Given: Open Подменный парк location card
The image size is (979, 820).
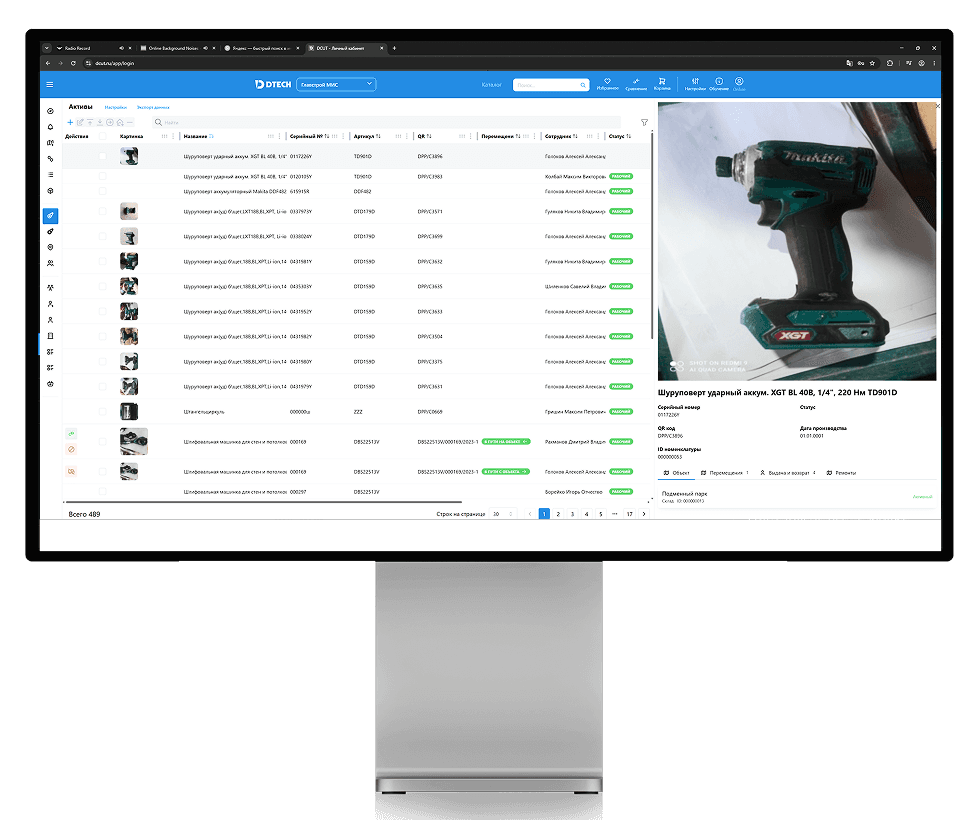Looking at the screenshot, I should 797,497.
